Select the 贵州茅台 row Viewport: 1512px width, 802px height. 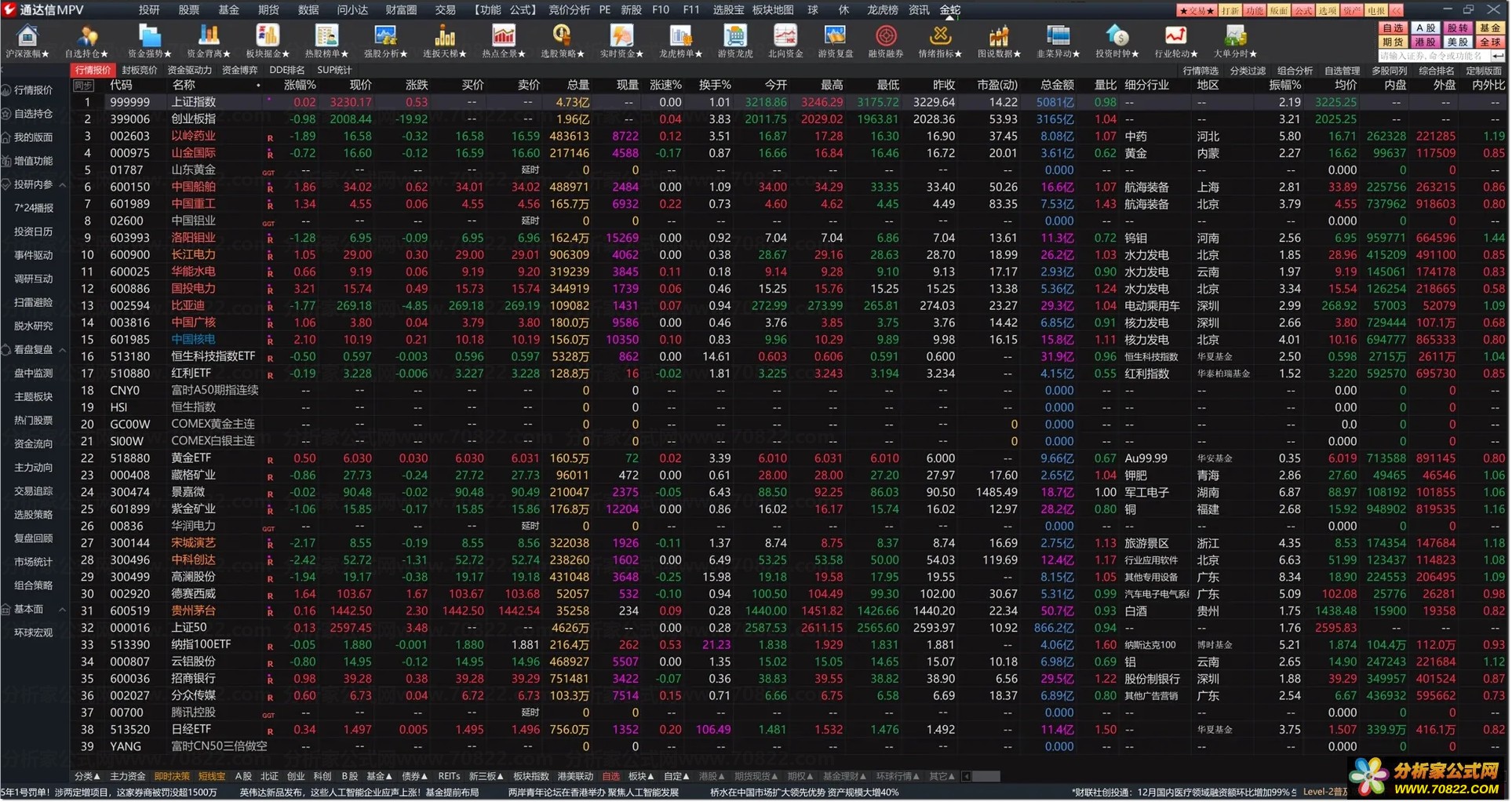coord(789,611)
